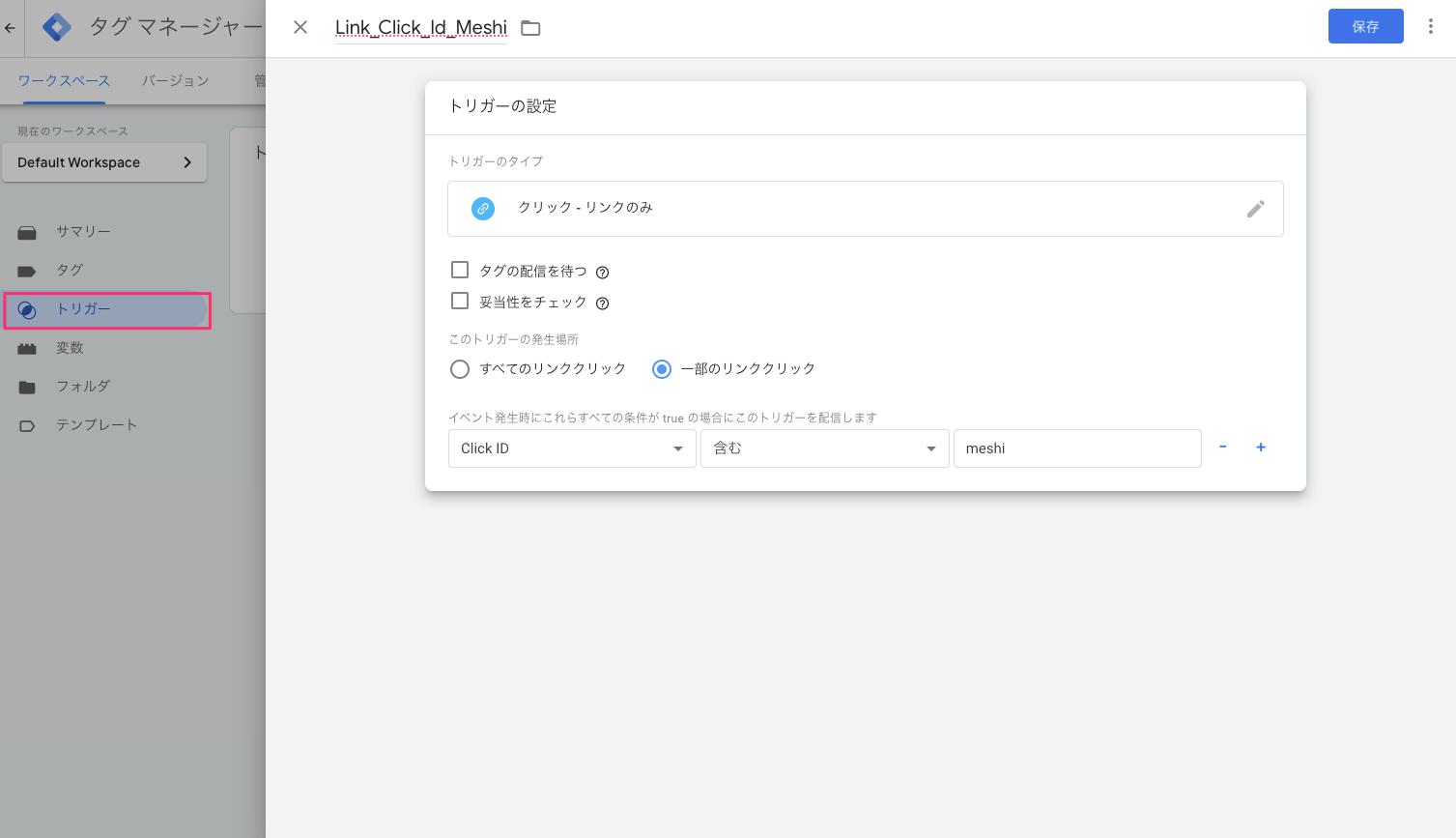1456x838 pixels.
Task: Edit the trigger type using the pencil icon
Action: pos(1256,209)
